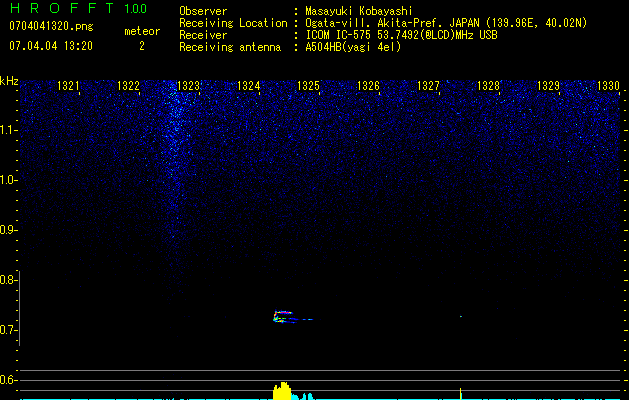Click the Receiving Location label
The image size is (629, 400).
click(233, 23)
